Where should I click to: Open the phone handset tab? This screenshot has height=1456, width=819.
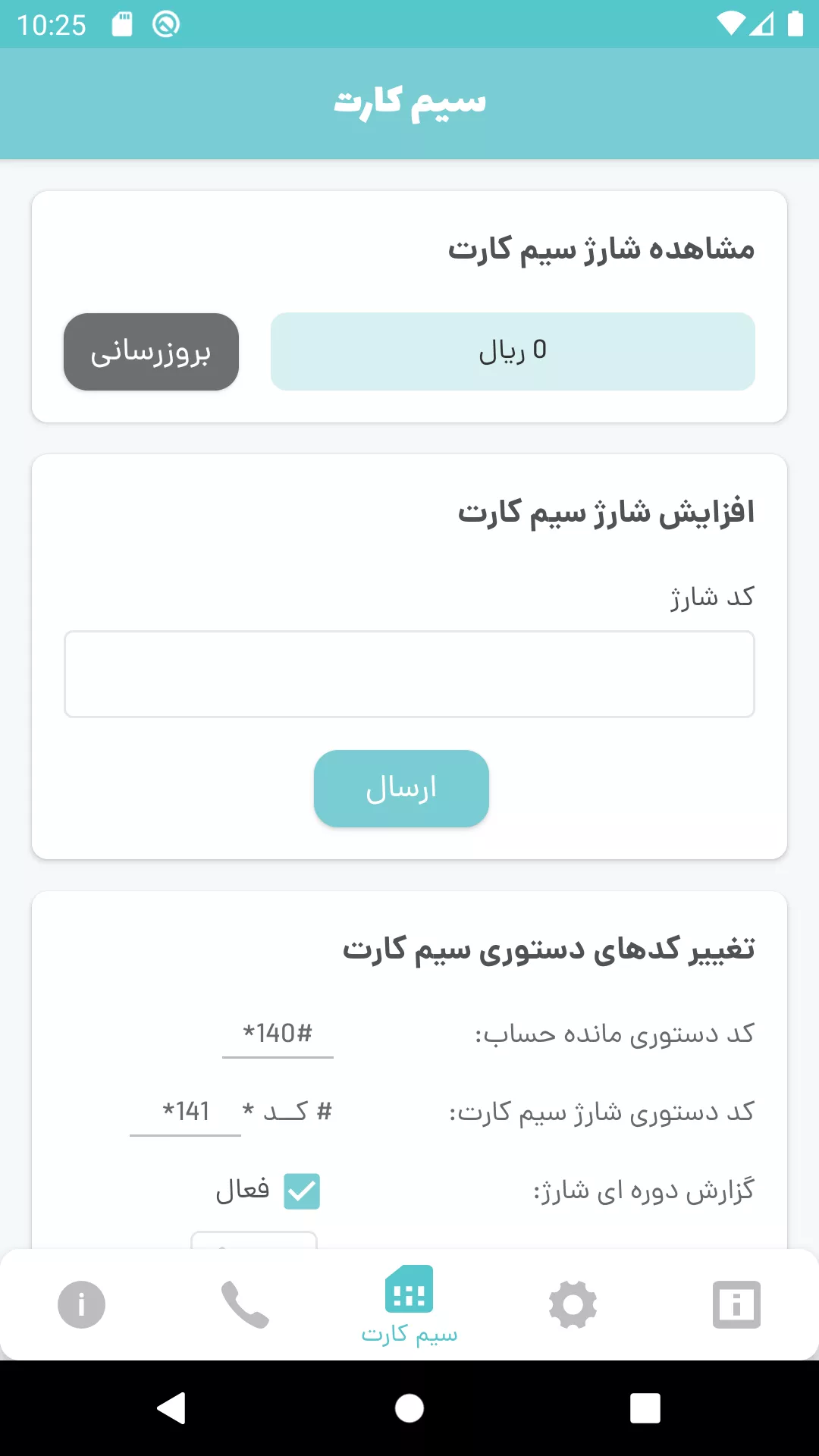(245, 1304)
